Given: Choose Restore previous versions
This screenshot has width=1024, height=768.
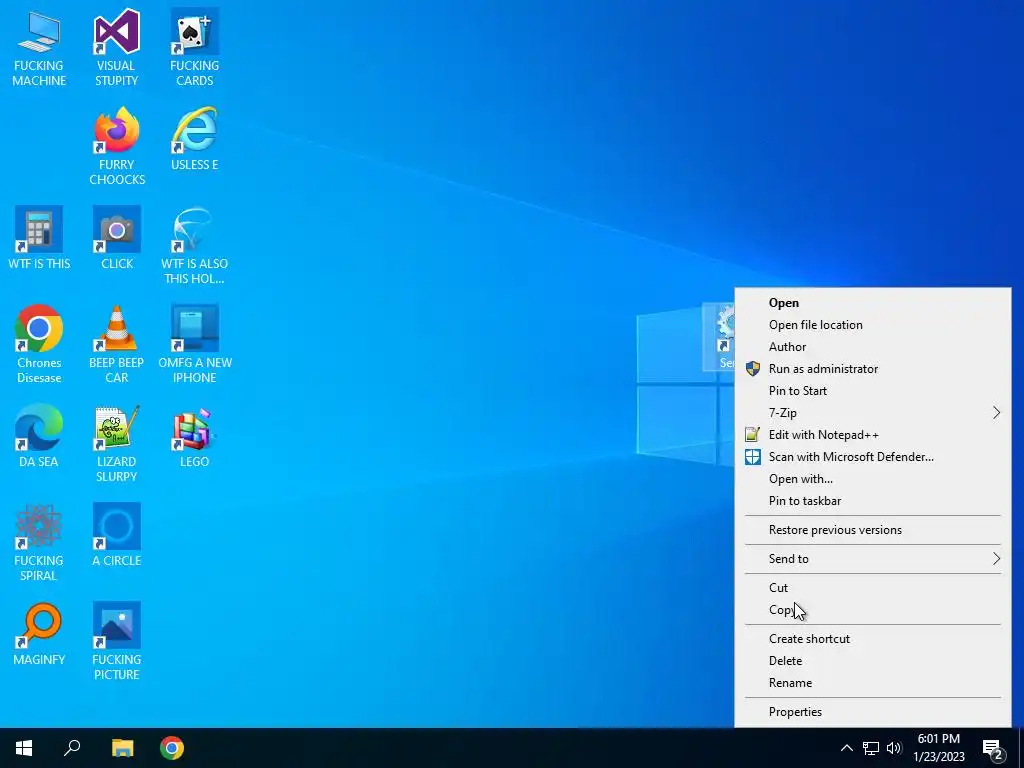Looking at the screenshot, I should (x=872, y=530).
